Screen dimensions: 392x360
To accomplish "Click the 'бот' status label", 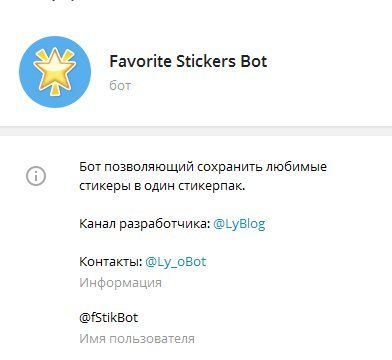I will pos(120,86).
